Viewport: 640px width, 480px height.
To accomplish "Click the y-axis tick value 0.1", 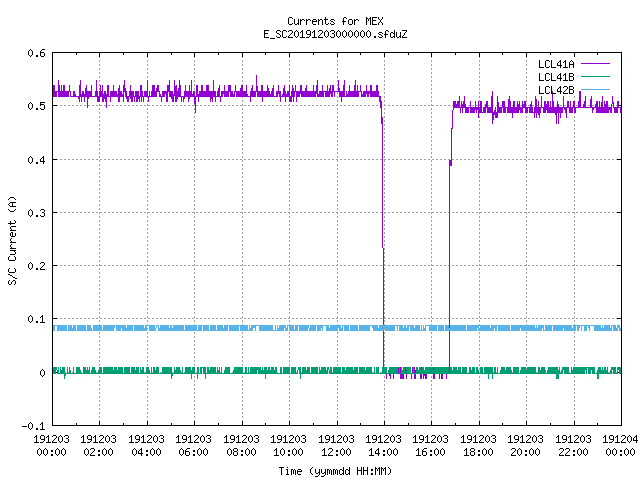I will pos(36,319).
